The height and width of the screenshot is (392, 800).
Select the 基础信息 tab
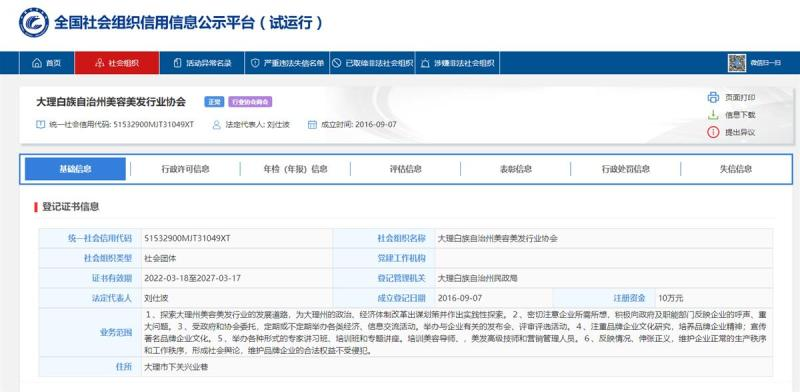click(75, 169)
